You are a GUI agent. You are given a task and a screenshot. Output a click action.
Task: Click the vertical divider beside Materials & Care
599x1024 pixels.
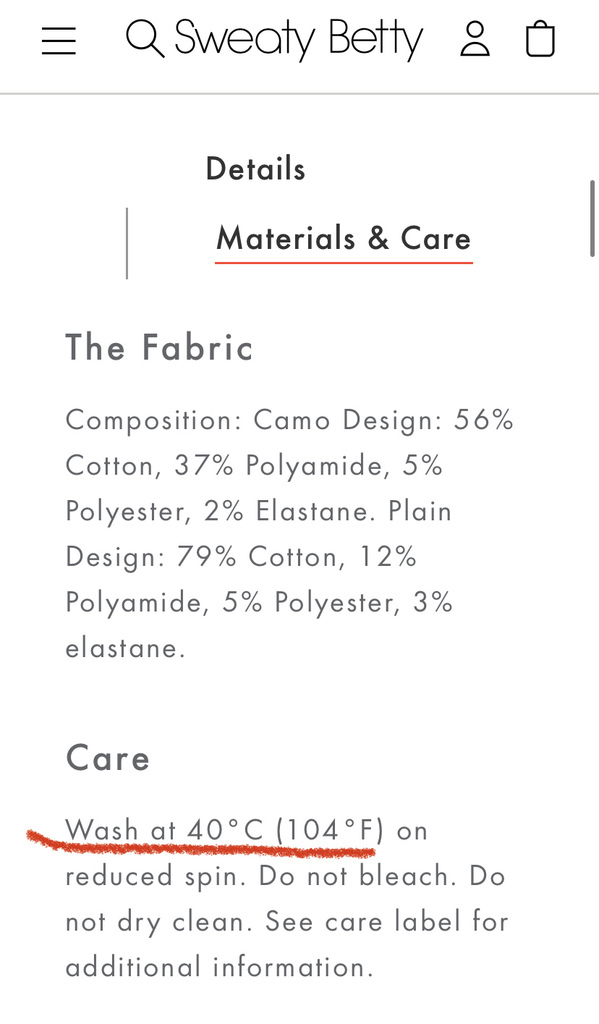click(x=127, y=244)
